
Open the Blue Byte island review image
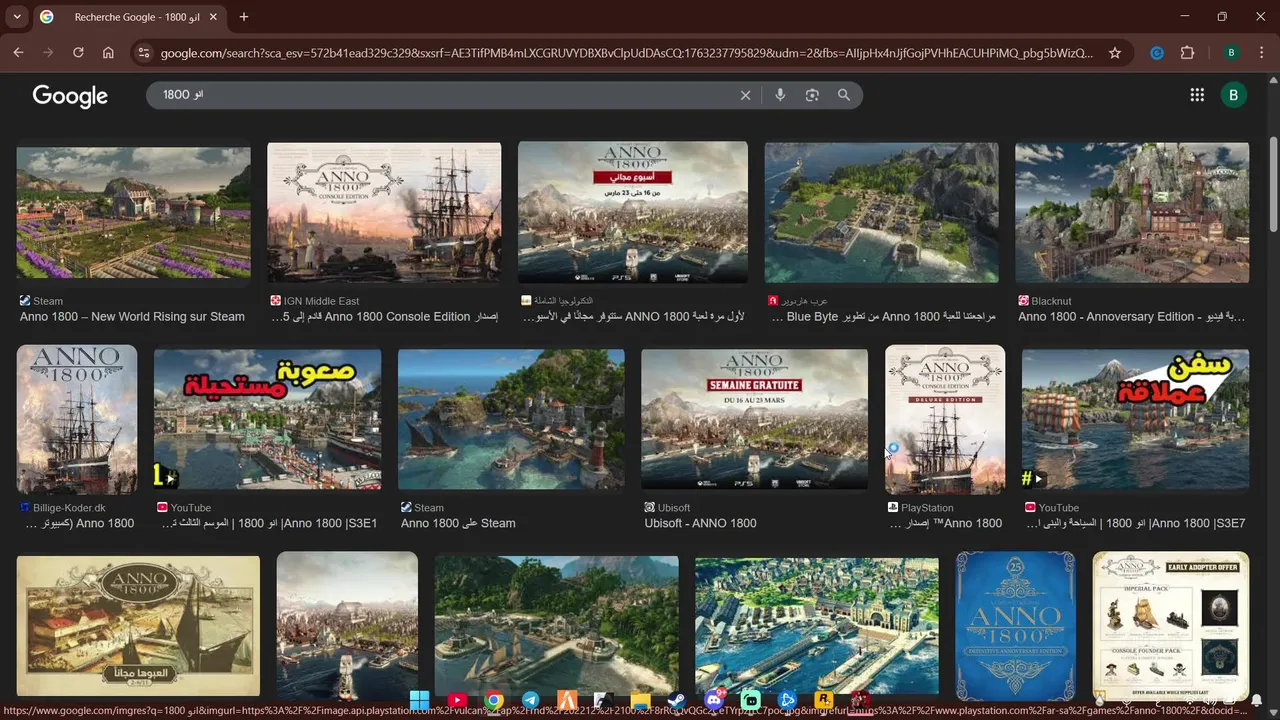[881, 212]
